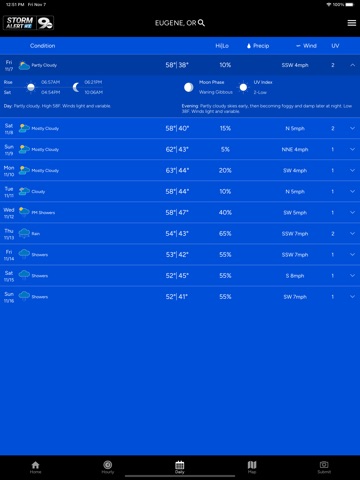Tap the NNE 4mph wind value

click(295, 149)
